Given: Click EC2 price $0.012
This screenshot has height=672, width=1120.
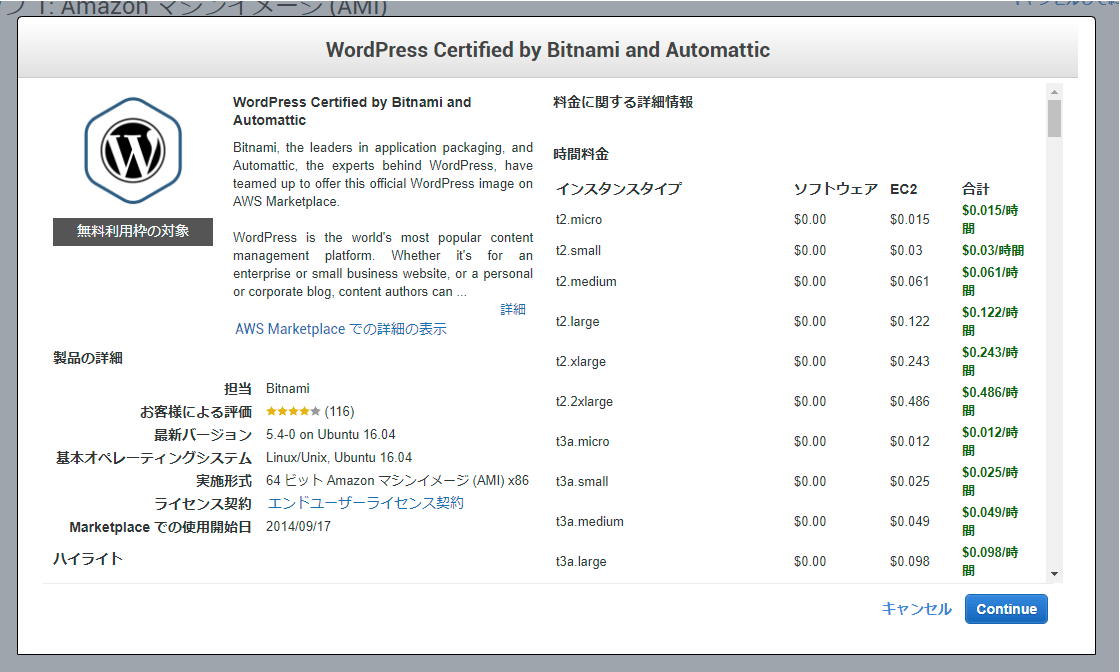Looking at the screenshot, I should [x=909, y=442].
